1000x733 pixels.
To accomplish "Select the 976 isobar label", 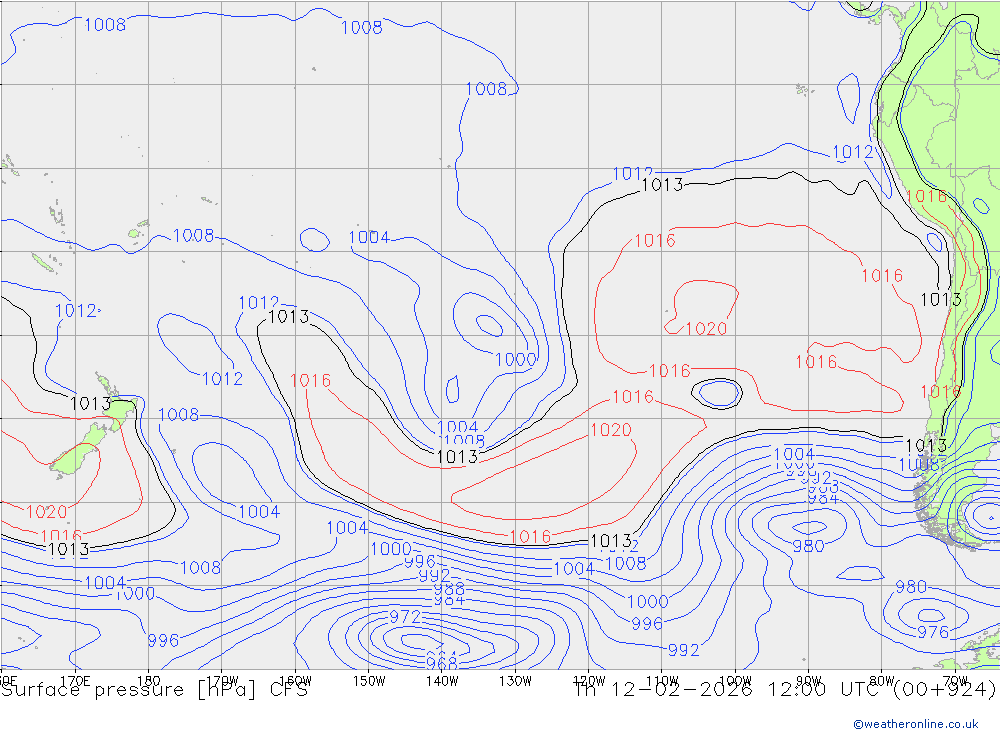I will pyautogui.click(x=933, y=632).
